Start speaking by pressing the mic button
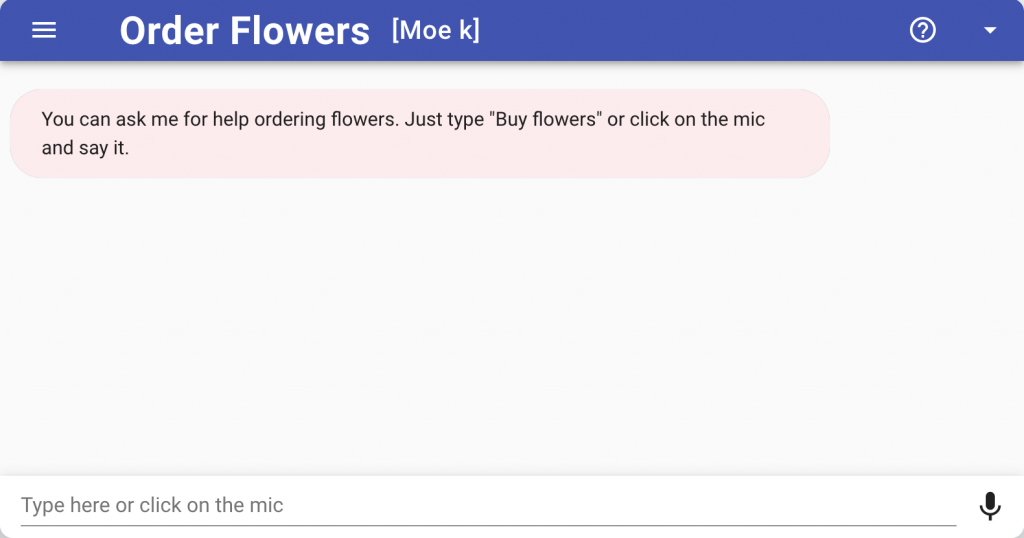Viewport: 1024px width, 538px height. pyautogui.click(x=989, y=505)
